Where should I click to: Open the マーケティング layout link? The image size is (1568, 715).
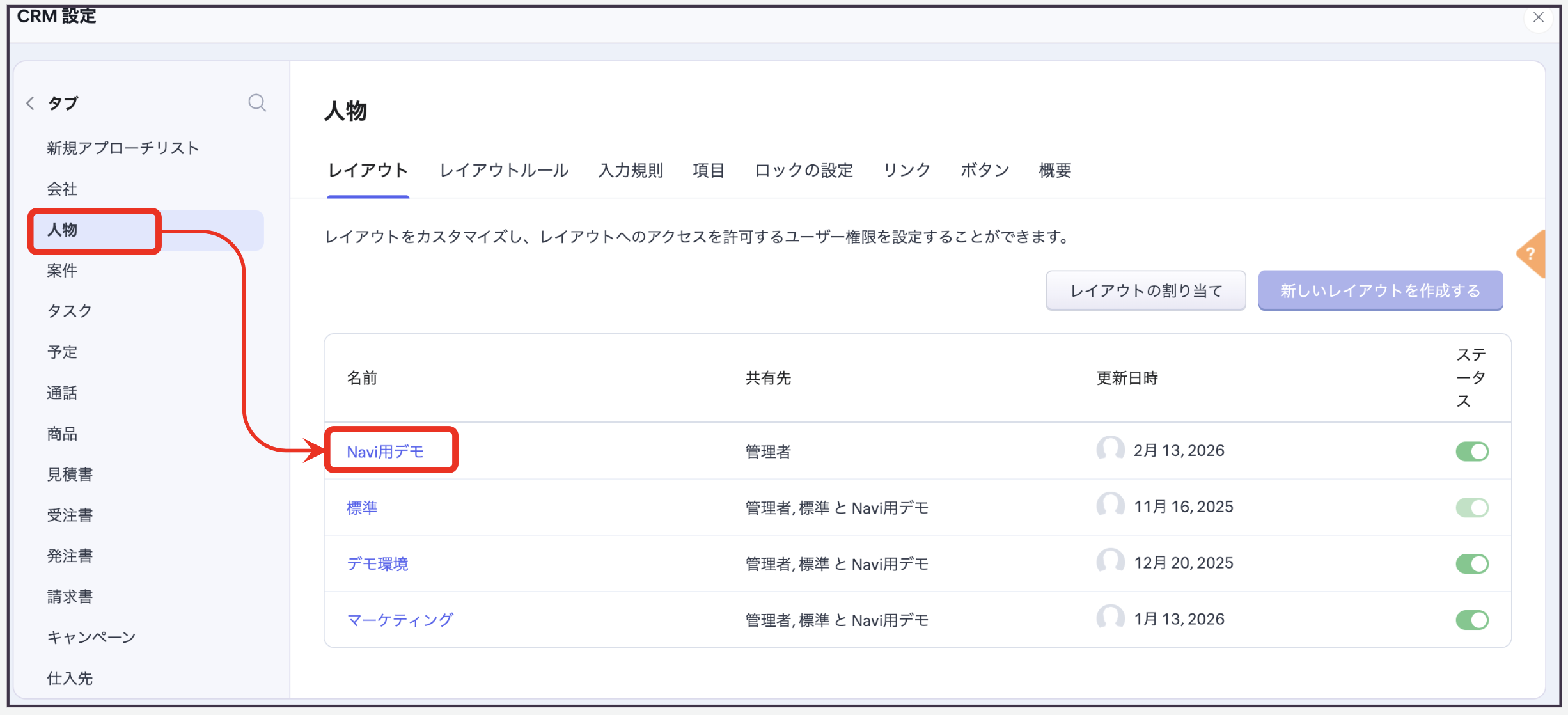[400, 620]
